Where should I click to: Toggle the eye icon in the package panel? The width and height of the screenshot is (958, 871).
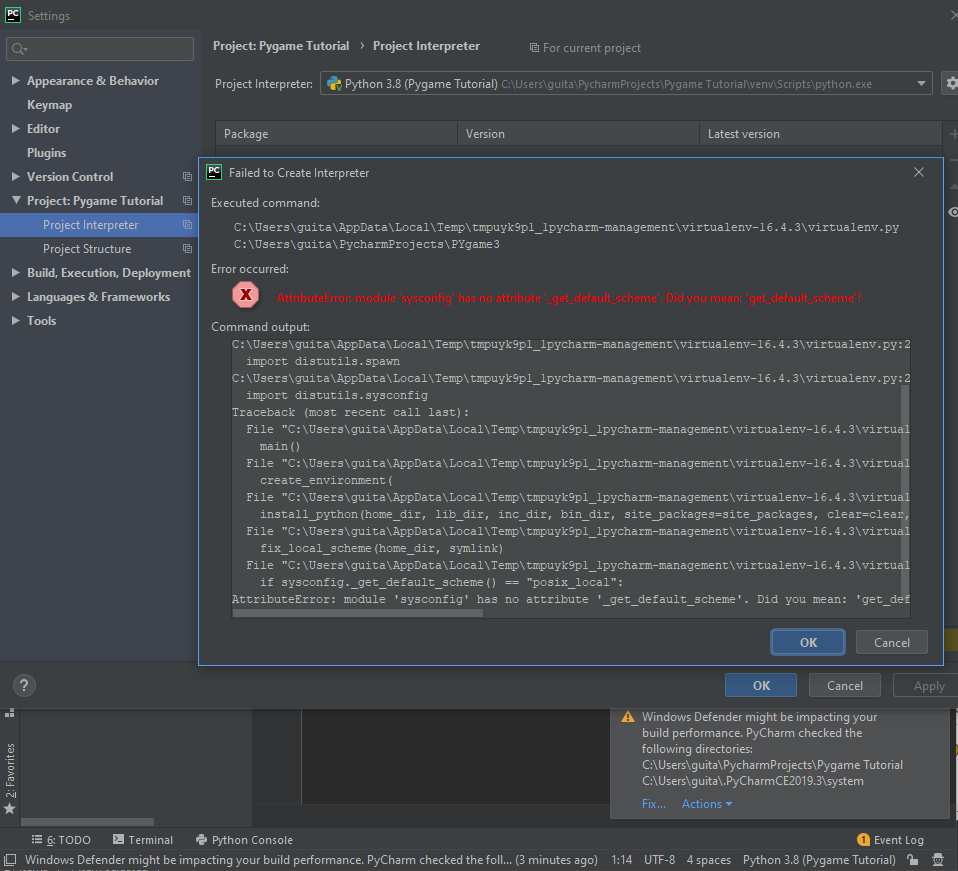pos(952,212)
